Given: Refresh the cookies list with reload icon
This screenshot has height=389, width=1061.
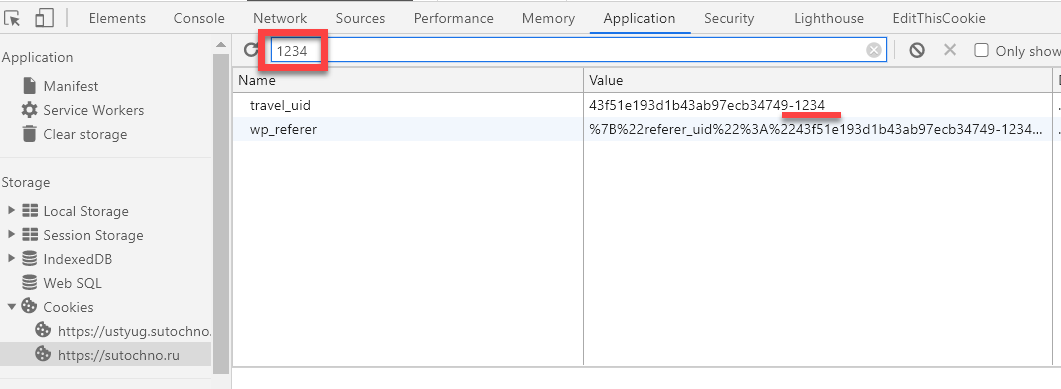Looking at the screenshot, I should click(x=251, y=50).
